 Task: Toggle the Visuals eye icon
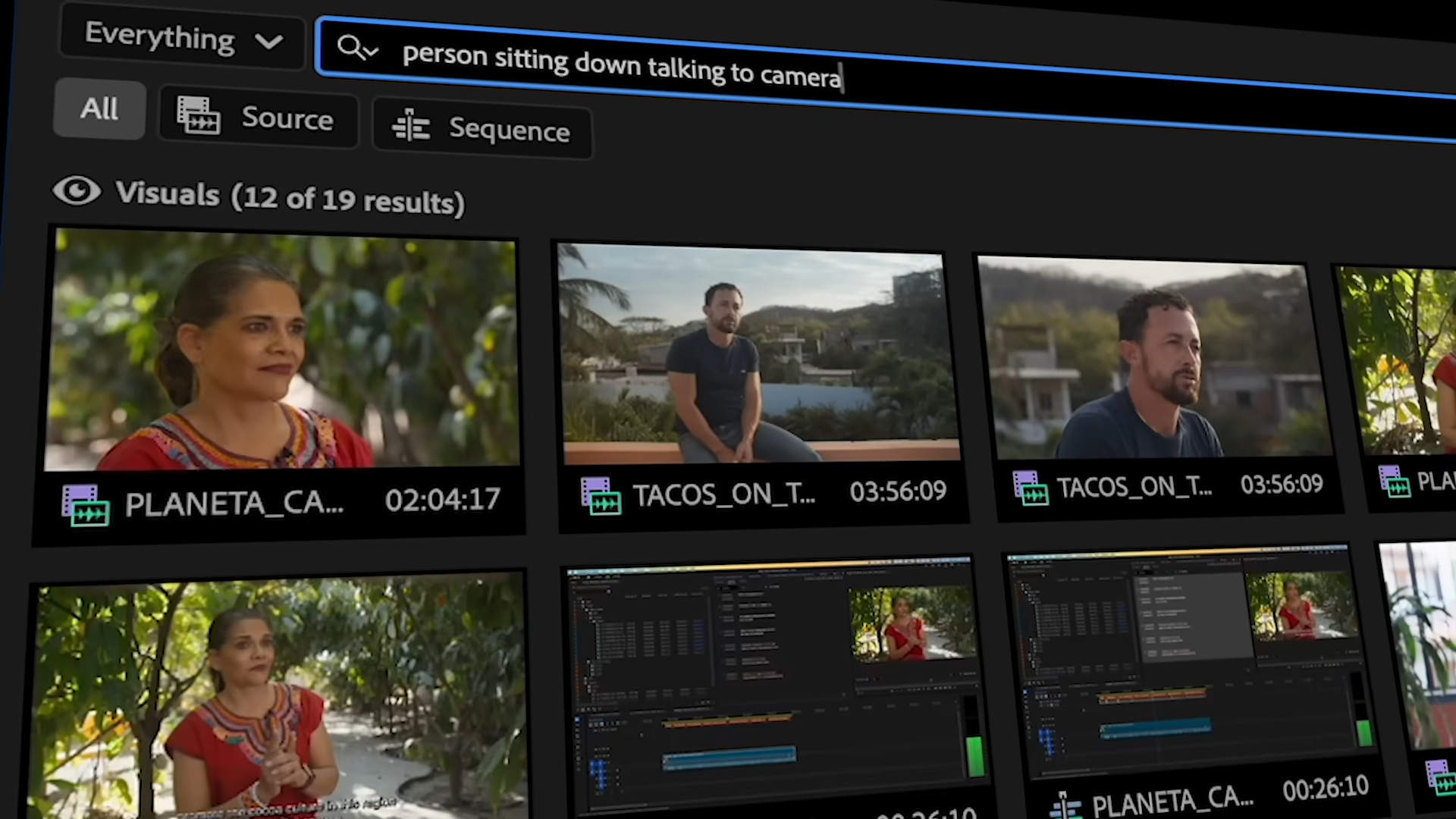click(77, 190)
